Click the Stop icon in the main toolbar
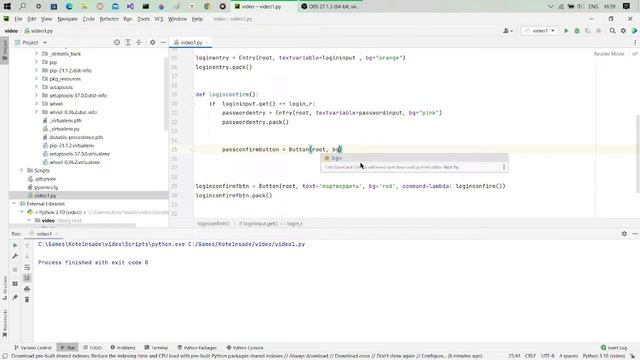 point(598,31)
